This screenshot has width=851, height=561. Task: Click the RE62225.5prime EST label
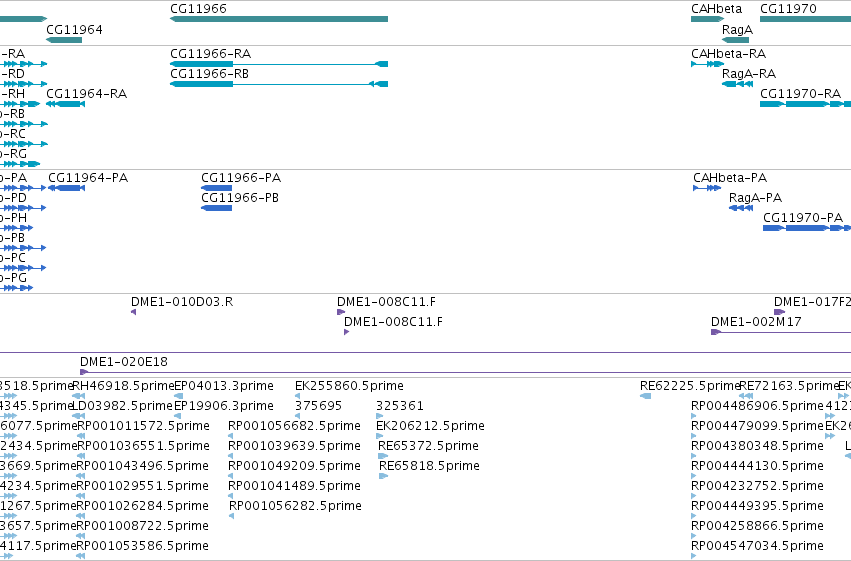(690, 386)
